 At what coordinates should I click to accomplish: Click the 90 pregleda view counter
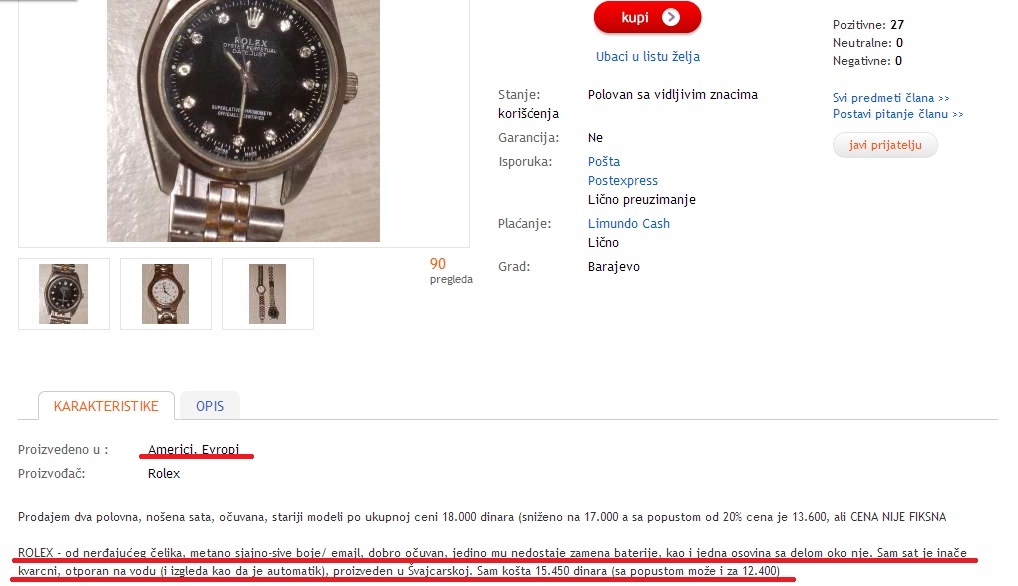point(451,271)
